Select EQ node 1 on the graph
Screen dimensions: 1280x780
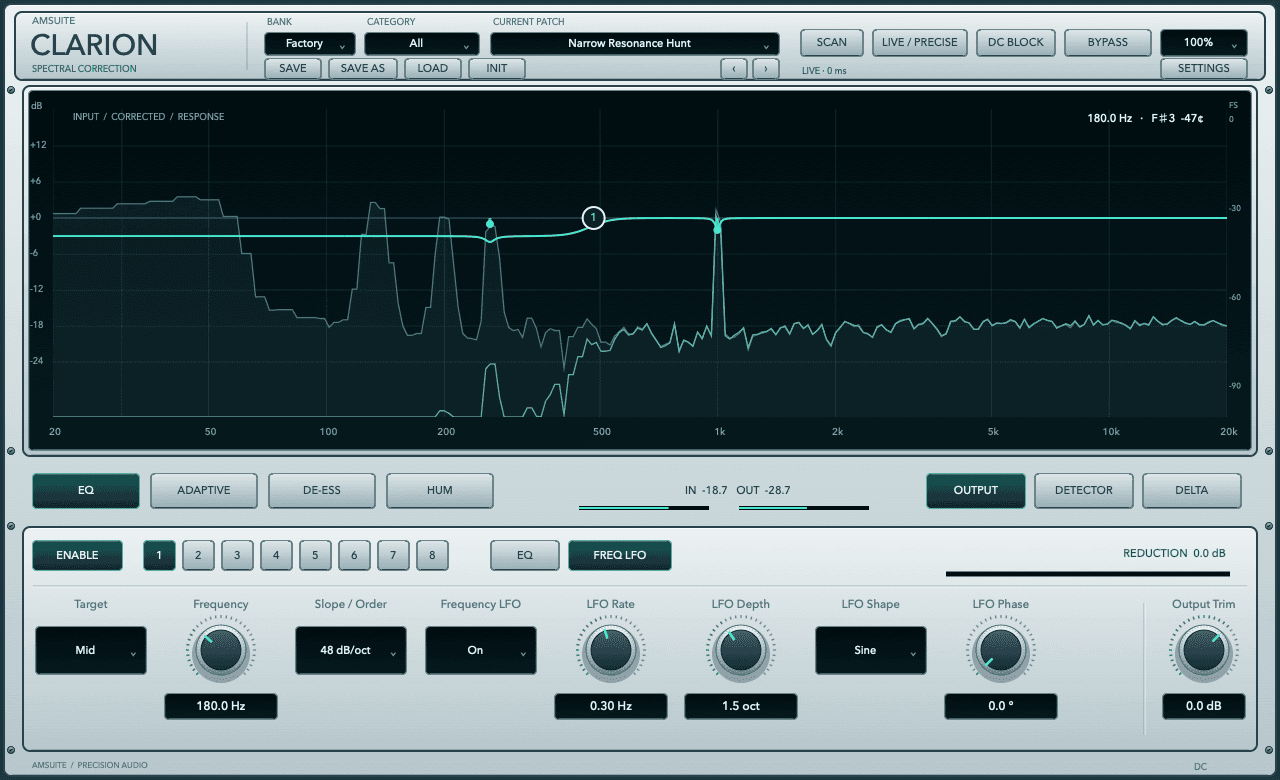pos(594,217)
